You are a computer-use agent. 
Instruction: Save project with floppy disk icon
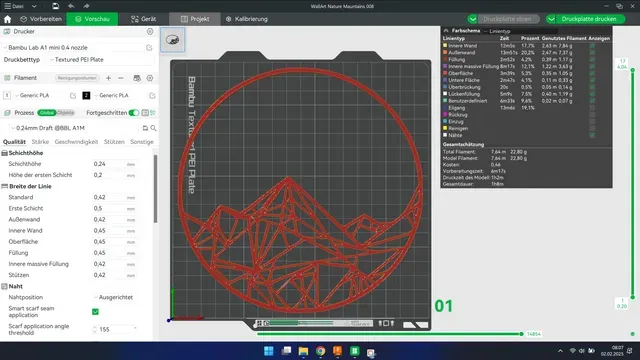tap(56, 6)
